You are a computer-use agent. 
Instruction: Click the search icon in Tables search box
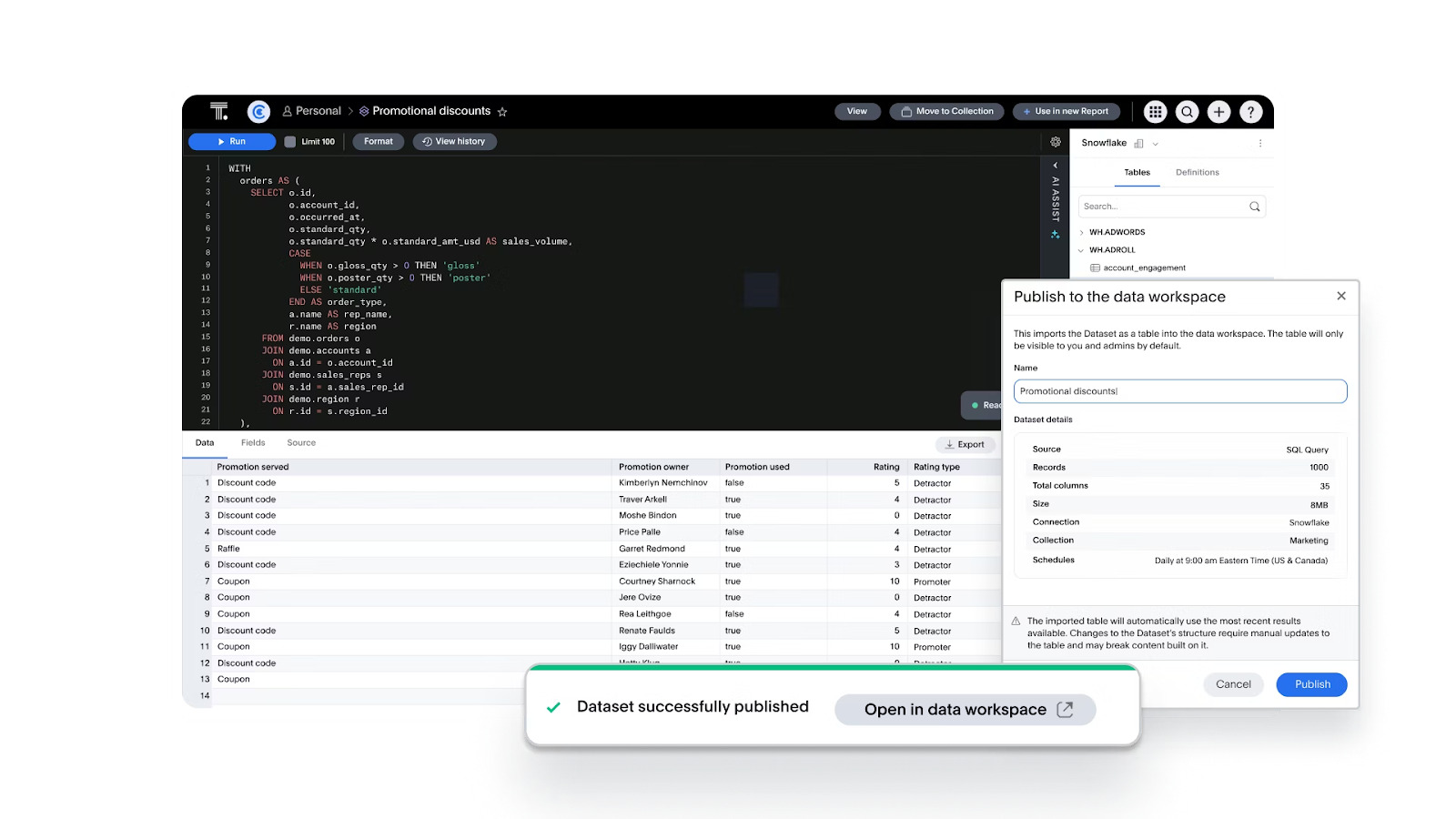point(1254,207)
